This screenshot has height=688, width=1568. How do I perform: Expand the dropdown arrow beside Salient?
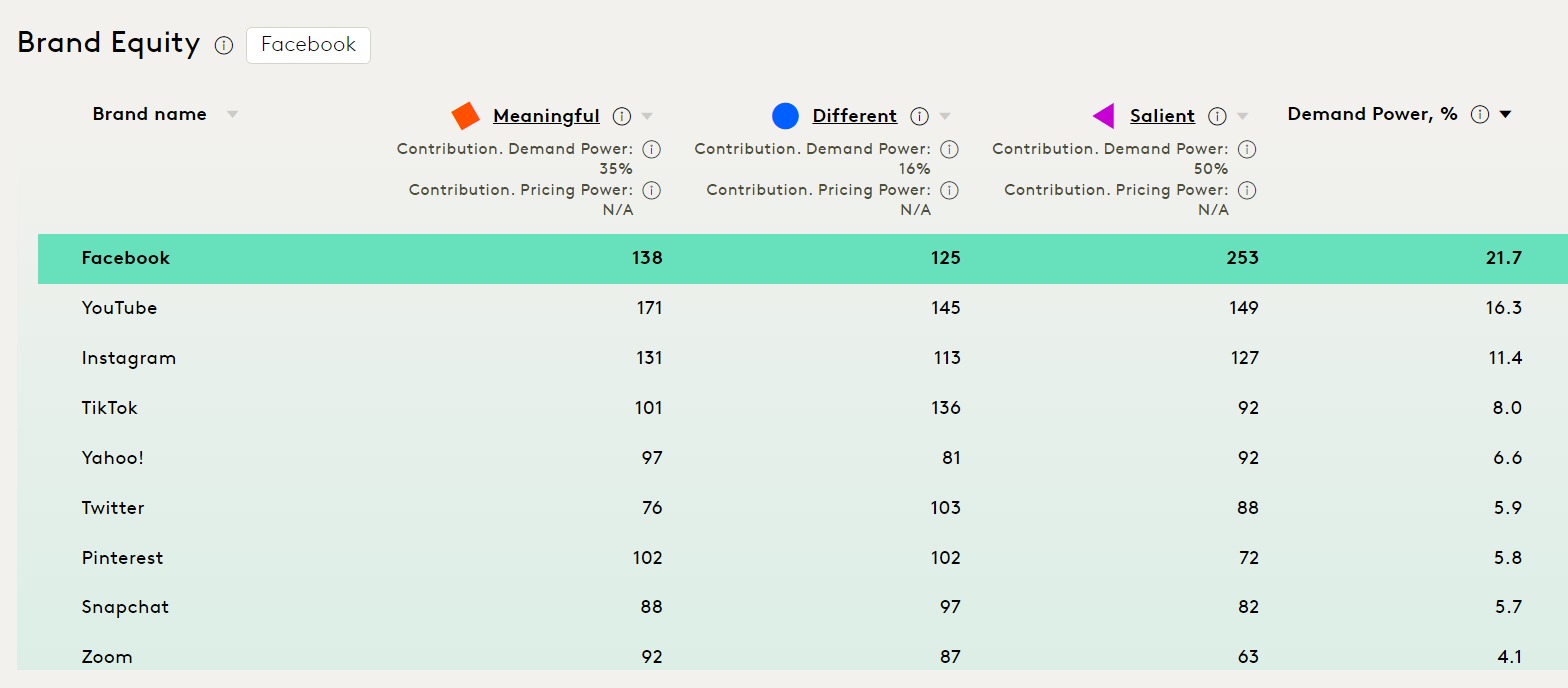pos(1242,116)
